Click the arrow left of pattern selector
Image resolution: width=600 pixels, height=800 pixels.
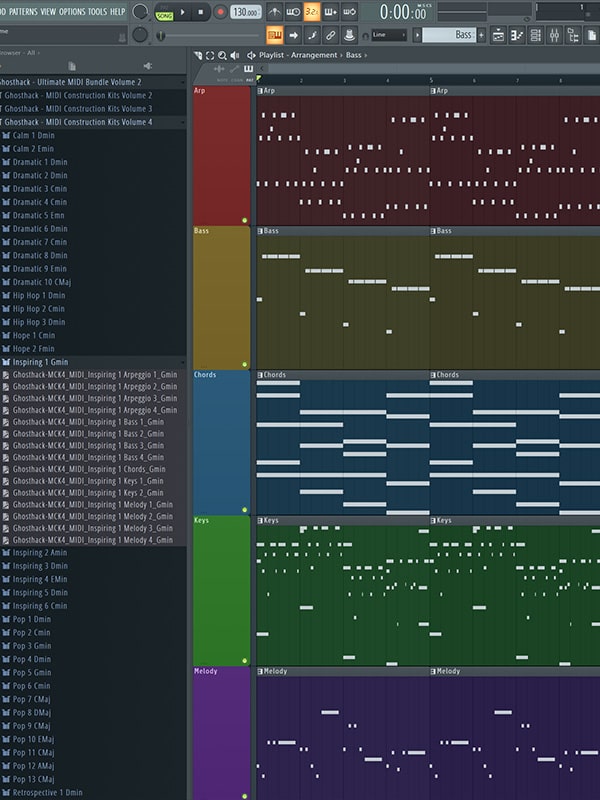pos(417,35)
